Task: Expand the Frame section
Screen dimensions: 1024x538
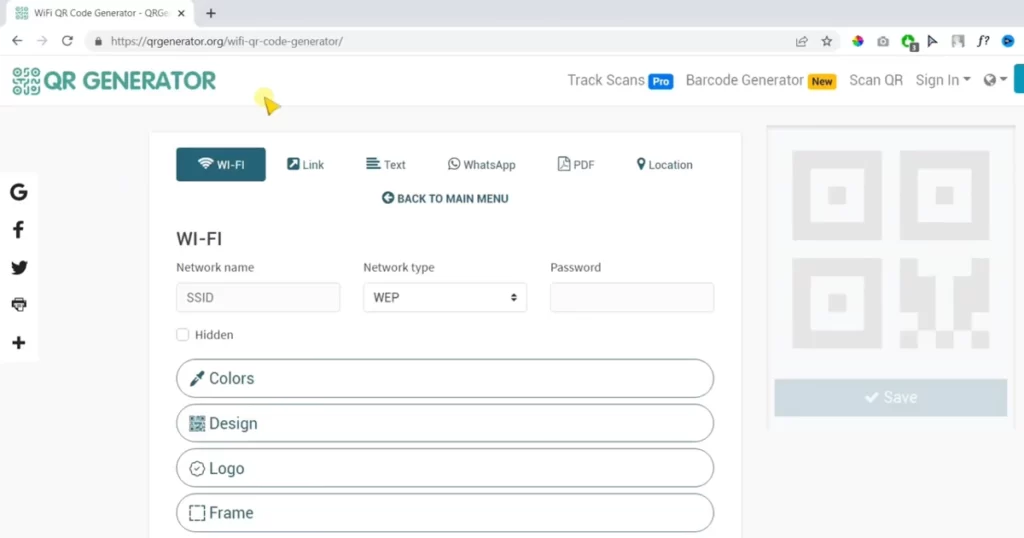Action: click(445, 513)
